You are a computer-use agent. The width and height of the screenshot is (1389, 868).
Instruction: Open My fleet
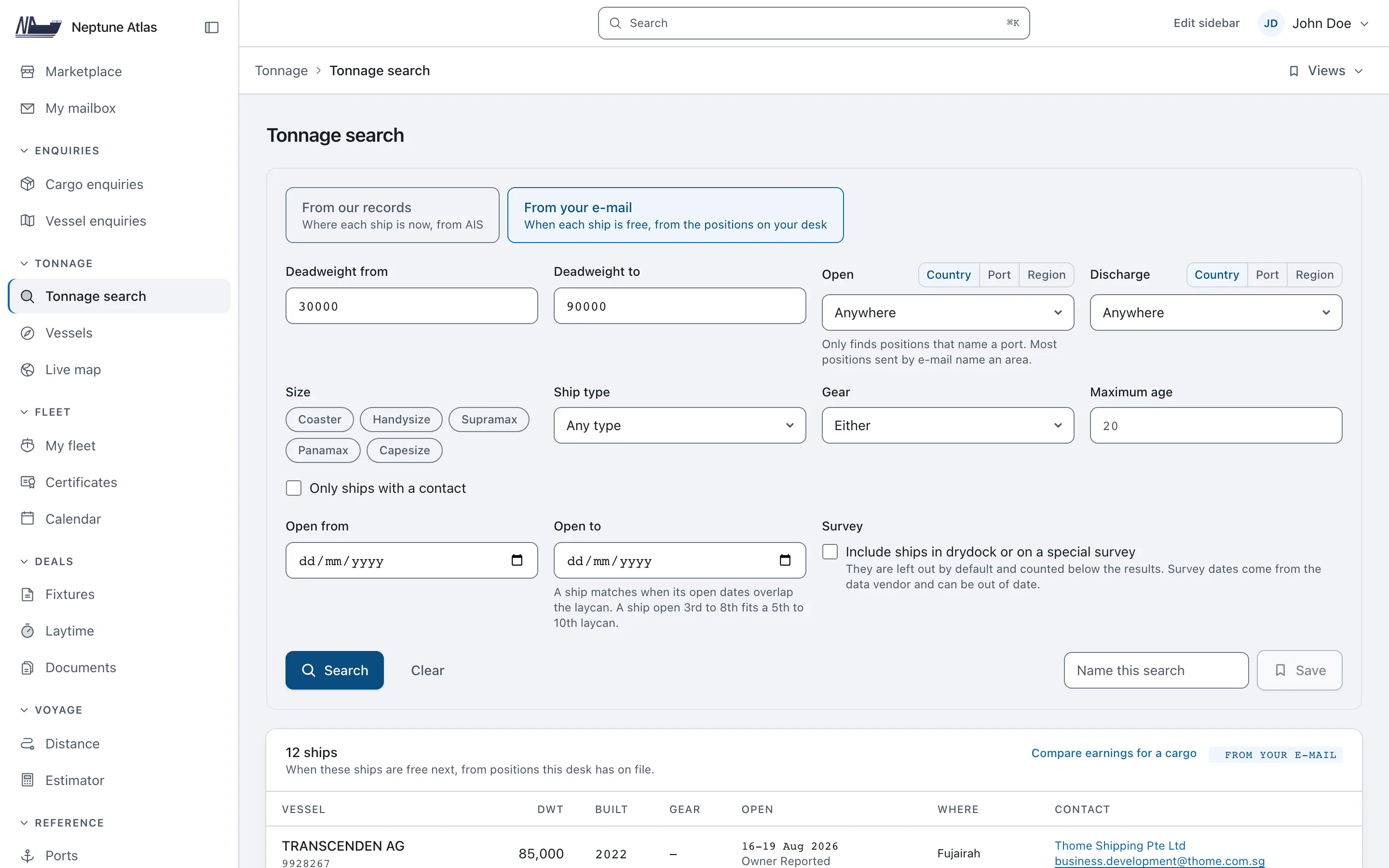pos(120,446)
